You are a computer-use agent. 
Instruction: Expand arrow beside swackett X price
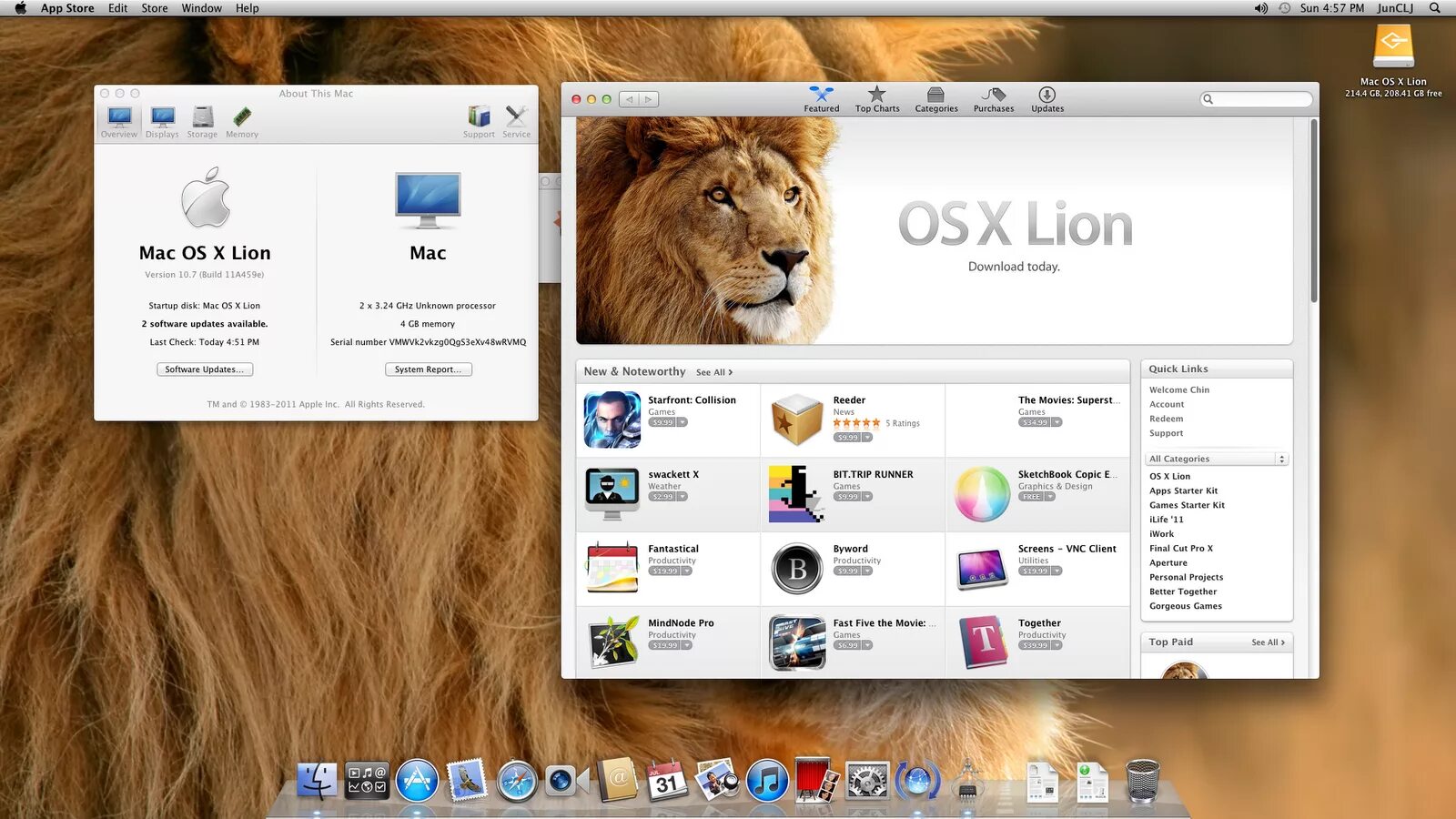[682, 497]
